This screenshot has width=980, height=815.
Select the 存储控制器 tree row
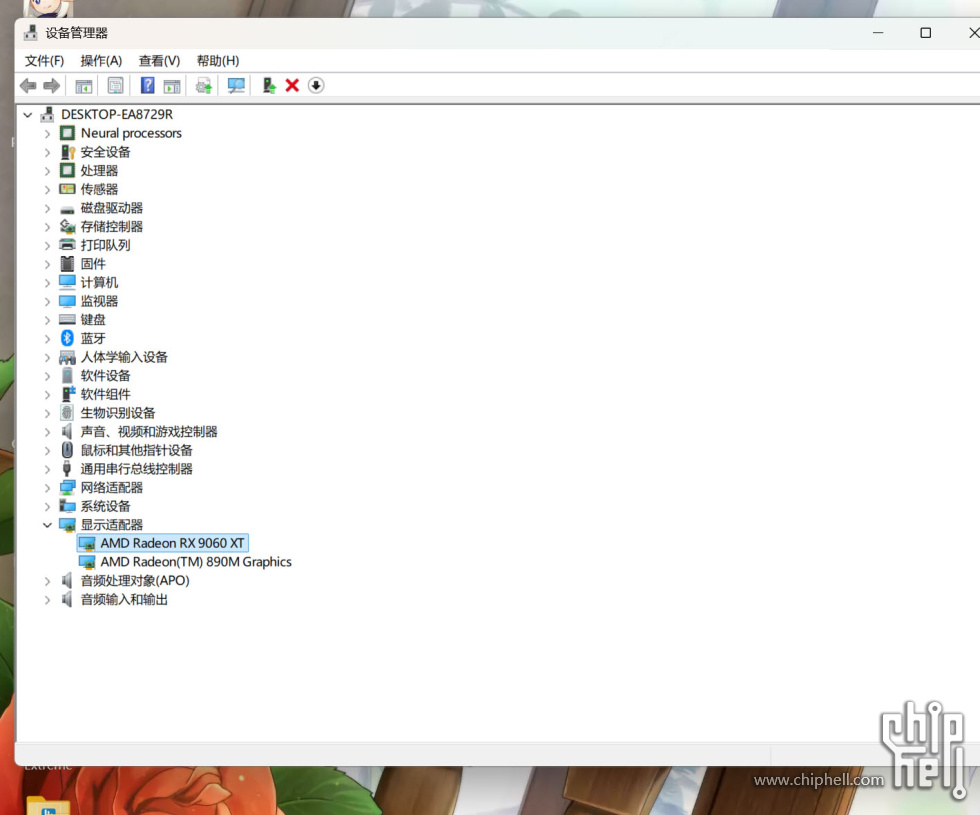point(111,227)
